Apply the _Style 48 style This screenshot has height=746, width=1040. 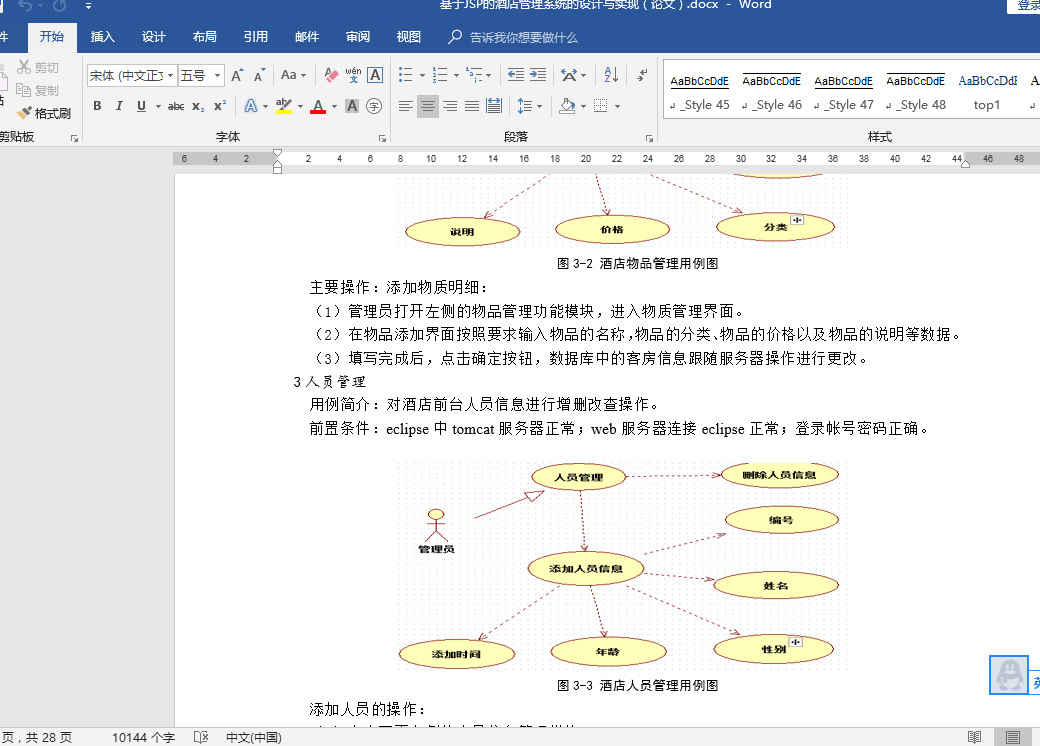coord(915,92)
